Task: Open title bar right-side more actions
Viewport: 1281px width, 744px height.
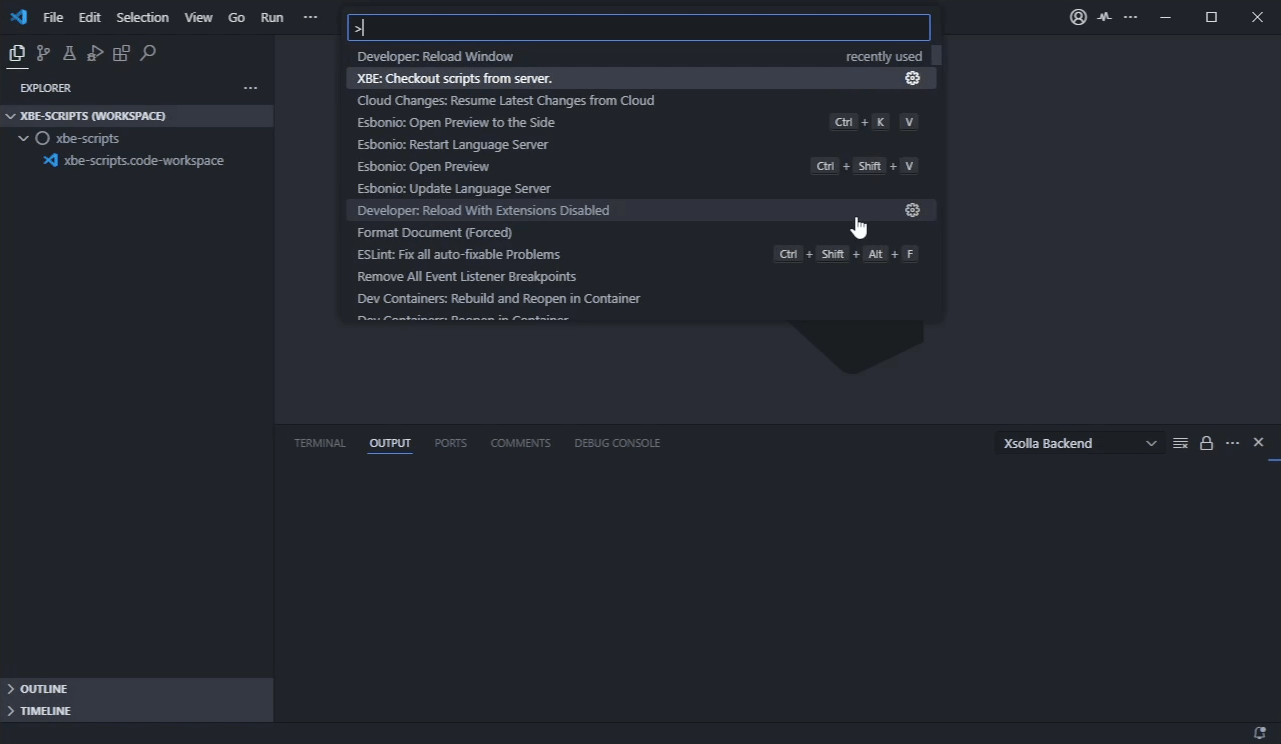Action: 1130,17
